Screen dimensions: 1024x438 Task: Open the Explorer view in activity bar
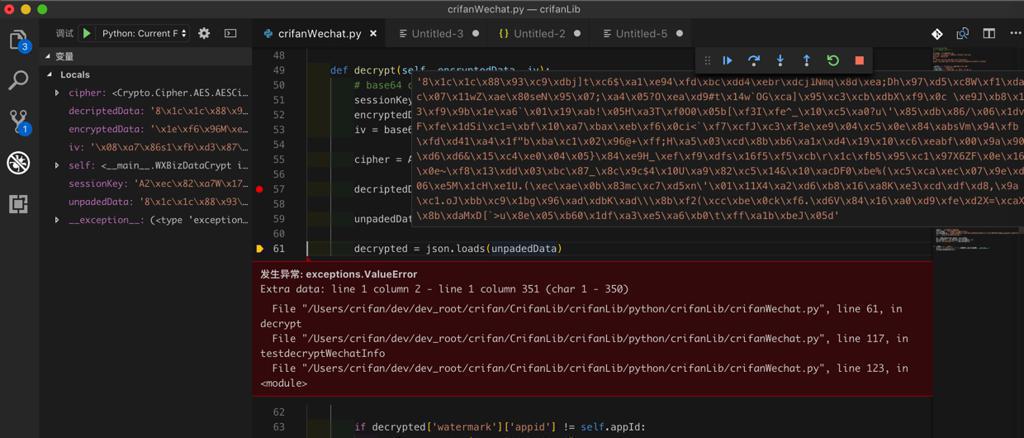[x=18, y=41]
